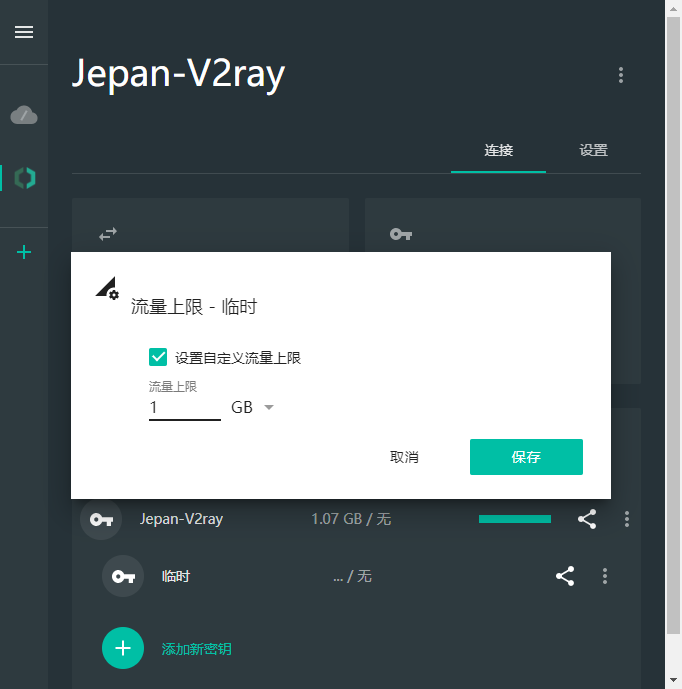The height and width of the screenshot is (689, 682).
Task: Share the Jepan-V2ray access key
Action: pyautogui.click(x=587, y=519)
